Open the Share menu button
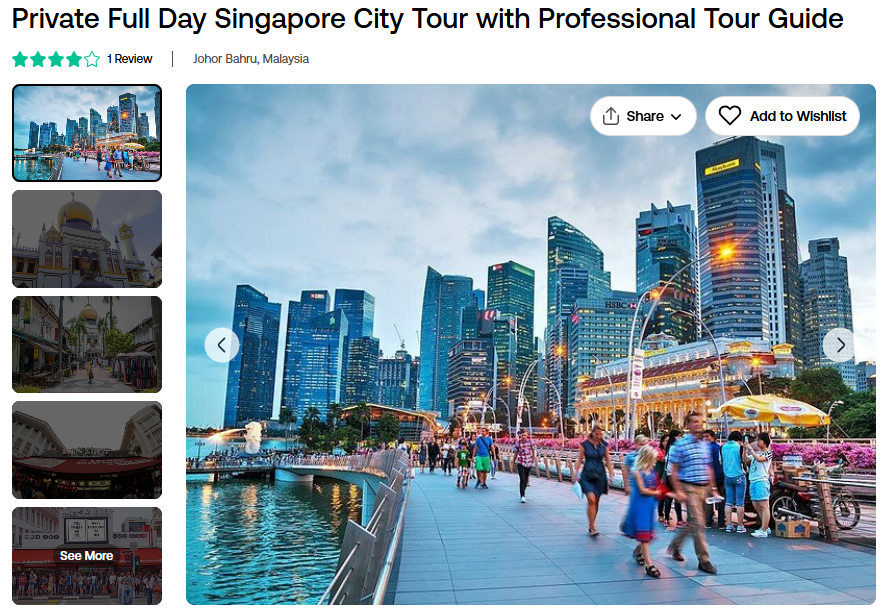Image resolution: width=891 pixels, height=614 pixels. [x=643, y=116]
